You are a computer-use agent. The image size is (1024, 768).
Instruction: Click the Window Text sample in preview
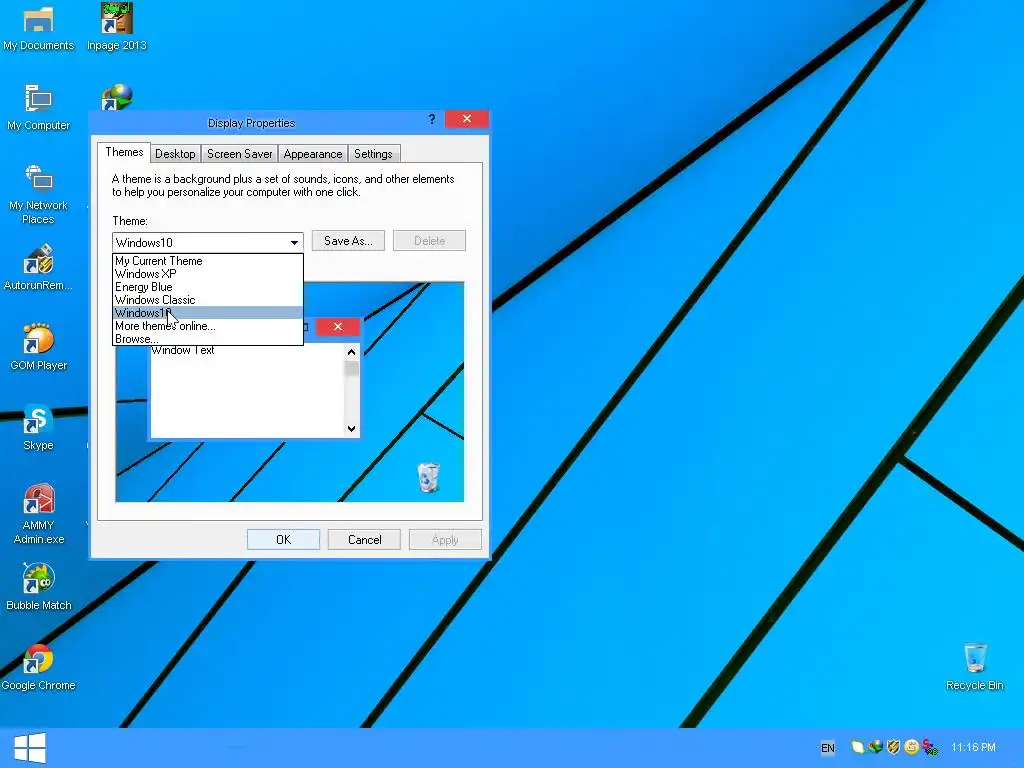pos(183,350)
